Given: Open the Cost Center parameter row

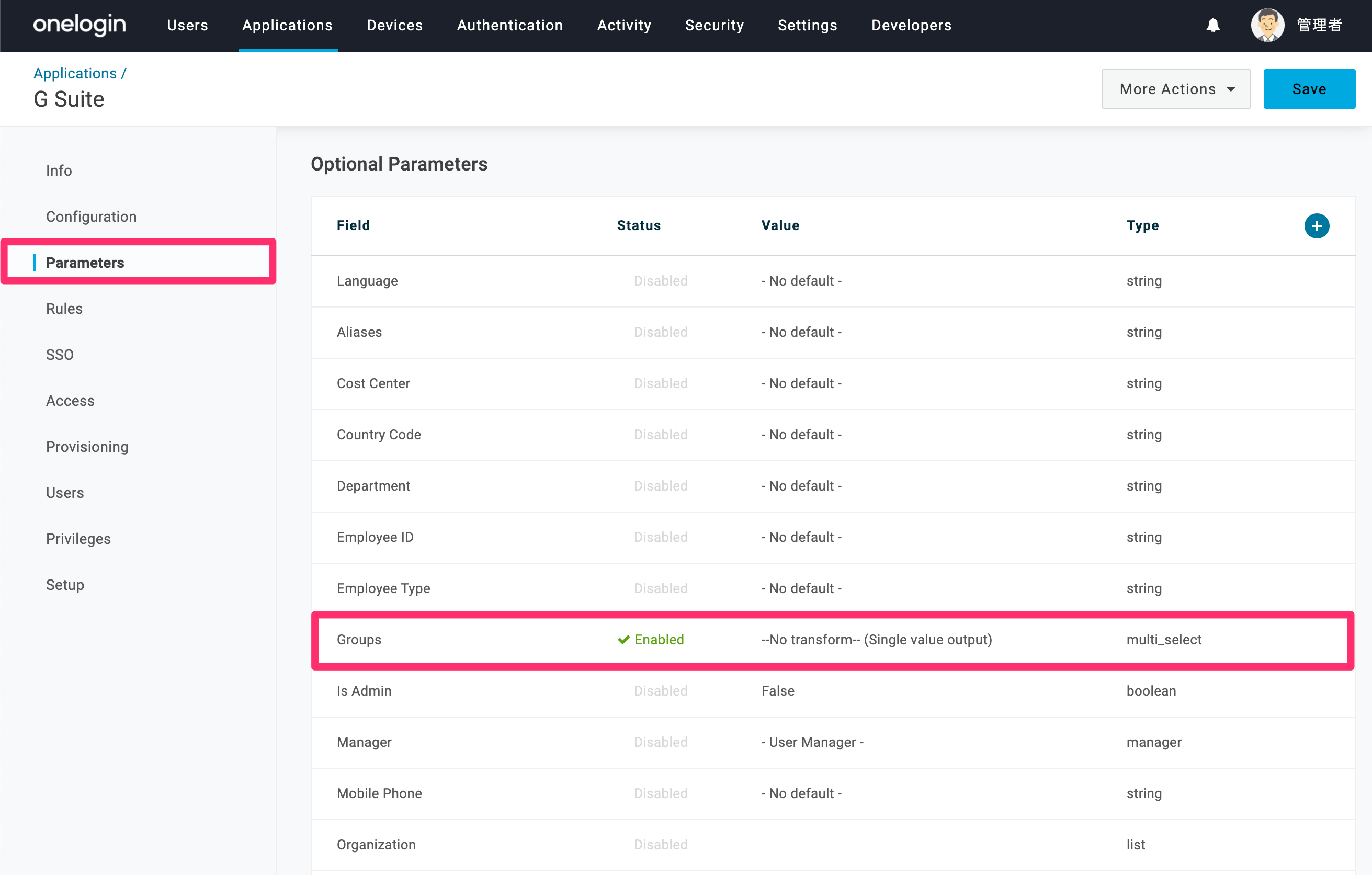Looking at the screenshot, I should tap(832, 384).
